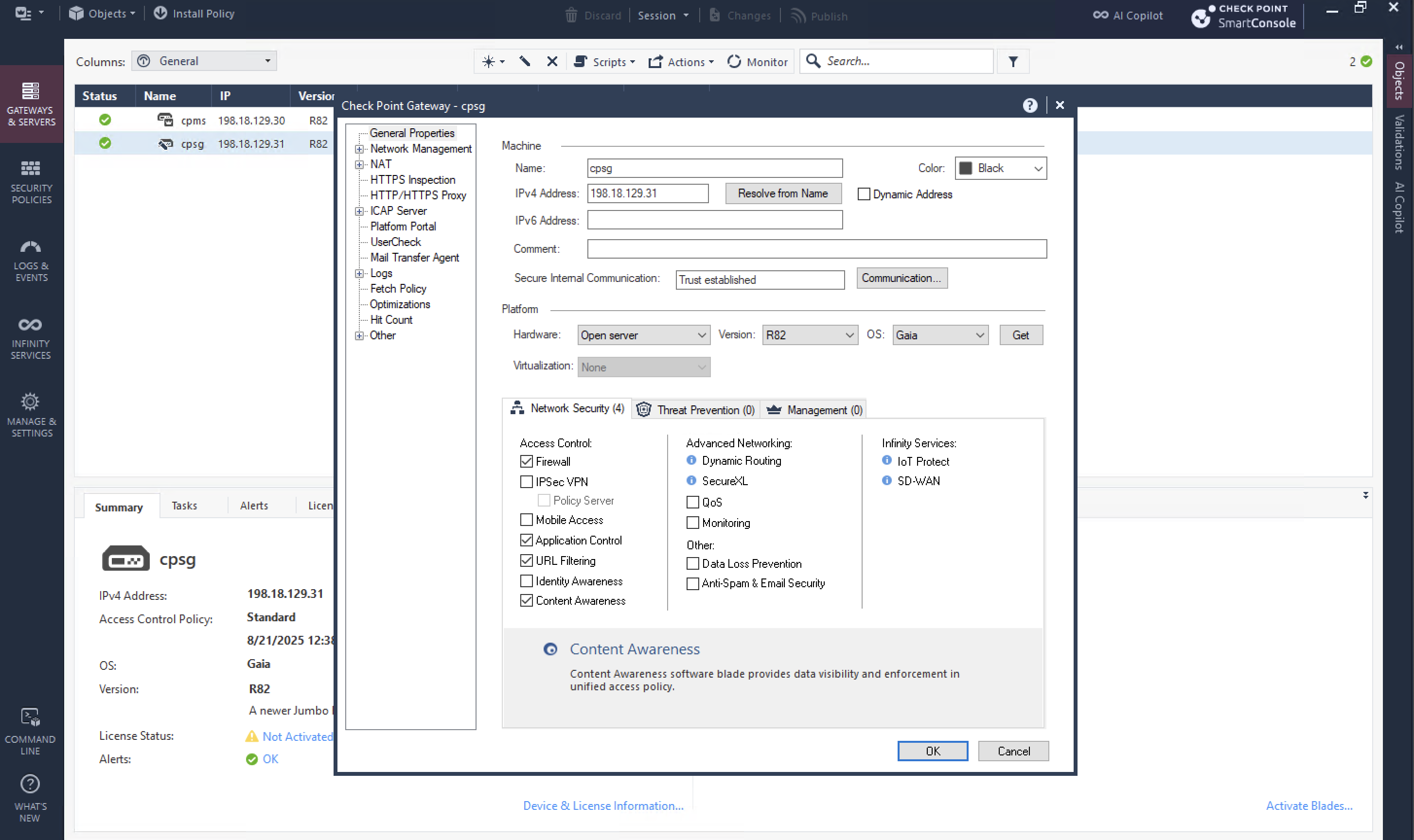Open Logs & Events sidebar view
Image resolution: width=1414 pixels, height=840 pixels.
[31, 259]
